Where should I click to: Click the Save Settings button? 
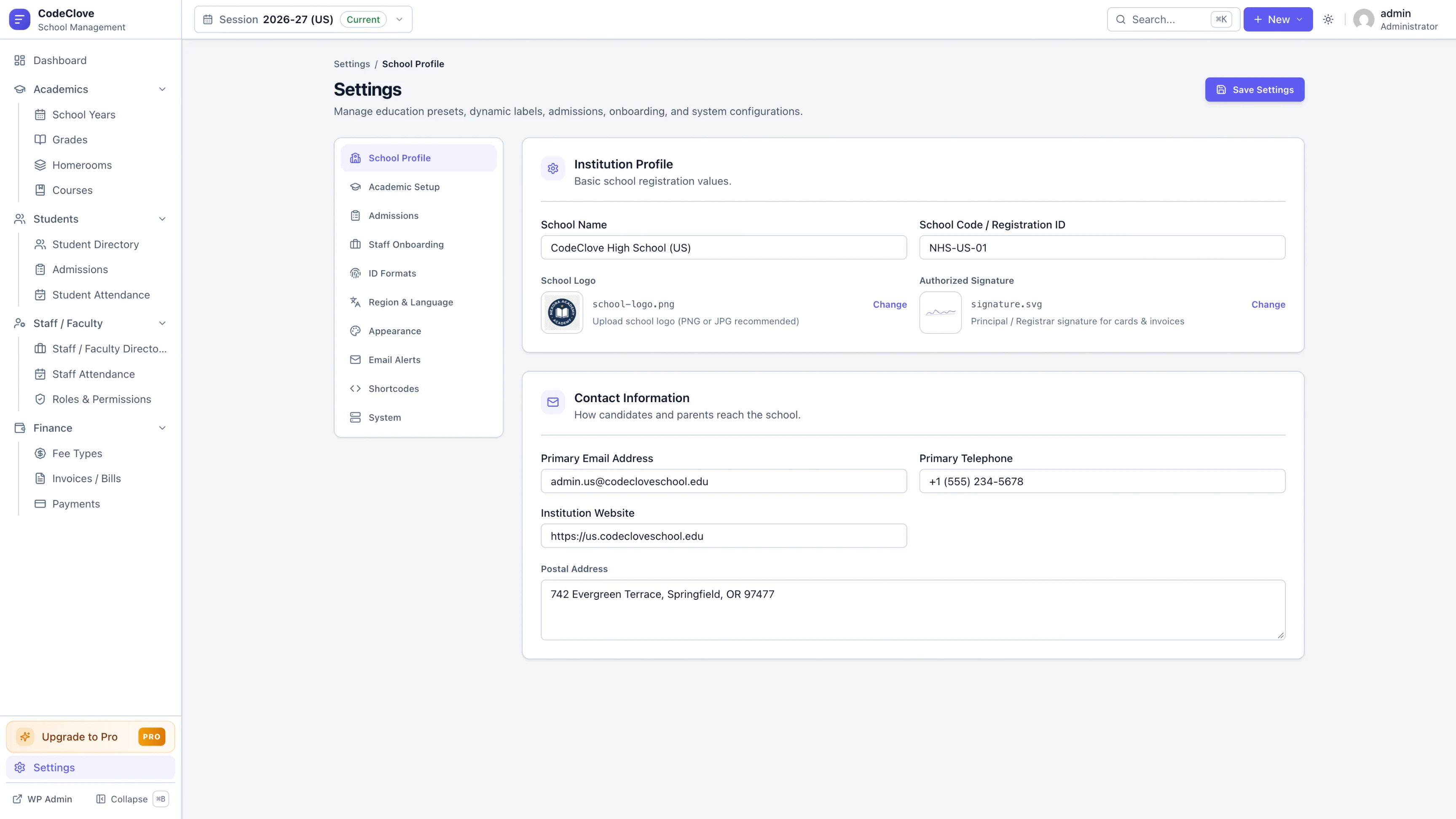click(x=1254, y=89)
